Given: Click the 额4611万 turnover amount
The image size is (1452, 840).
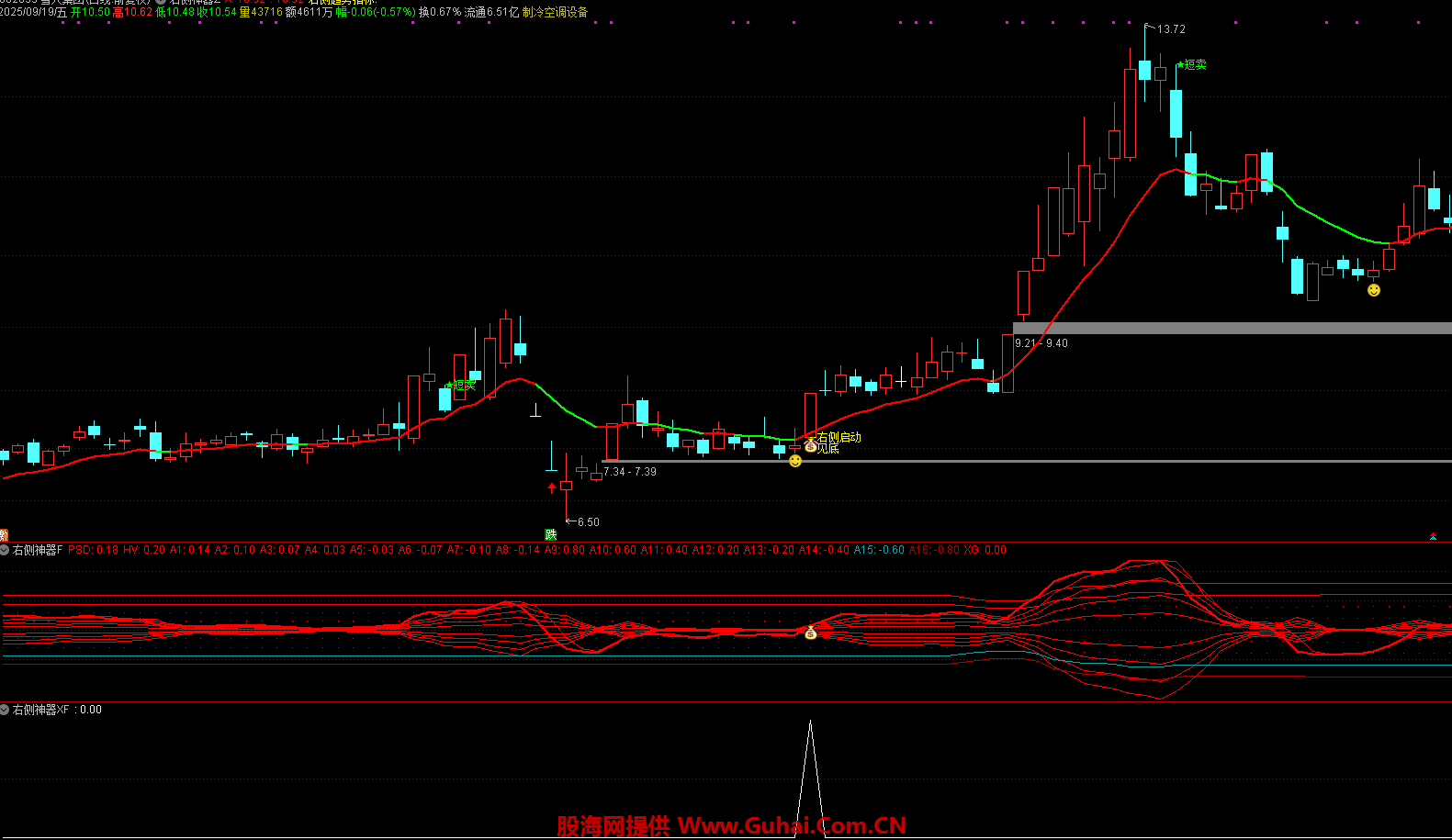Looking at the screenshot, I should pyautogui.click(x=310, y=12).
